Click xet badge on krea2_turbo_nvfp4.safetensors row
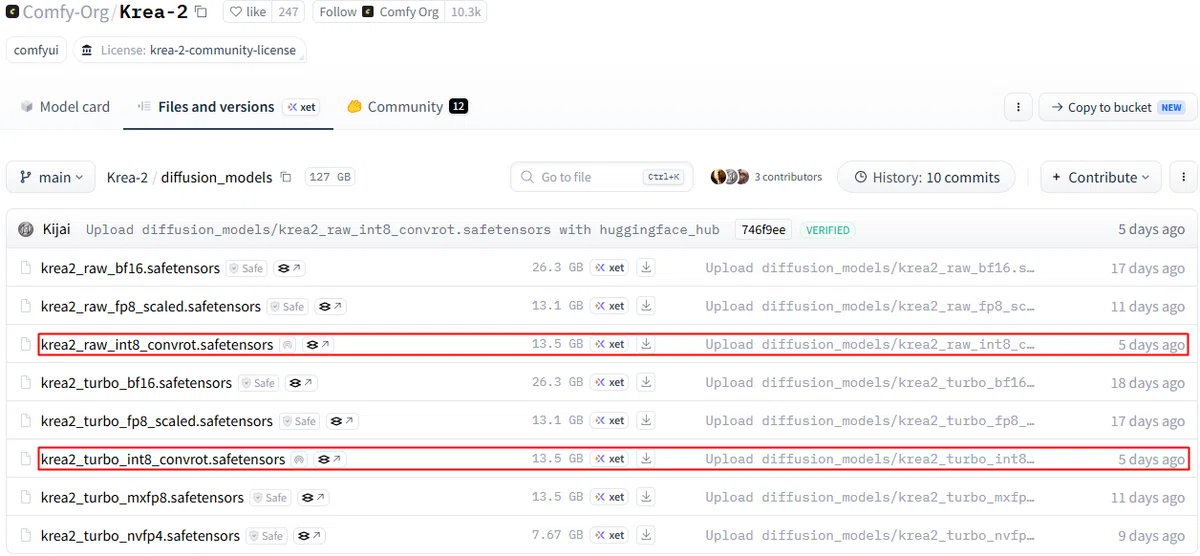Image resolution: width=1200 pixels, height=556 pixels. coord(609,535)
